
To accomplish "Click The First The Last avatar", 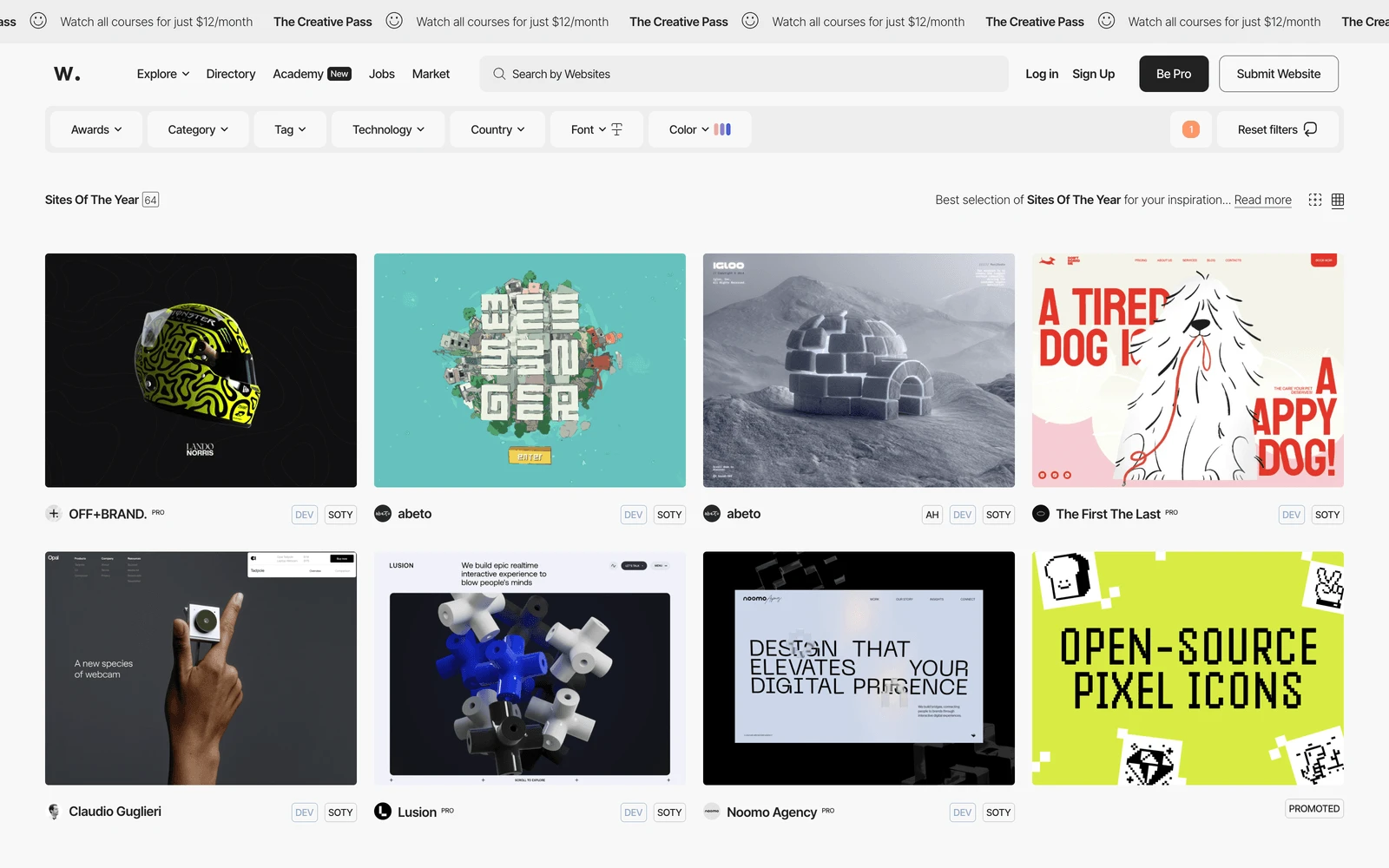I will click(1041, 514).
